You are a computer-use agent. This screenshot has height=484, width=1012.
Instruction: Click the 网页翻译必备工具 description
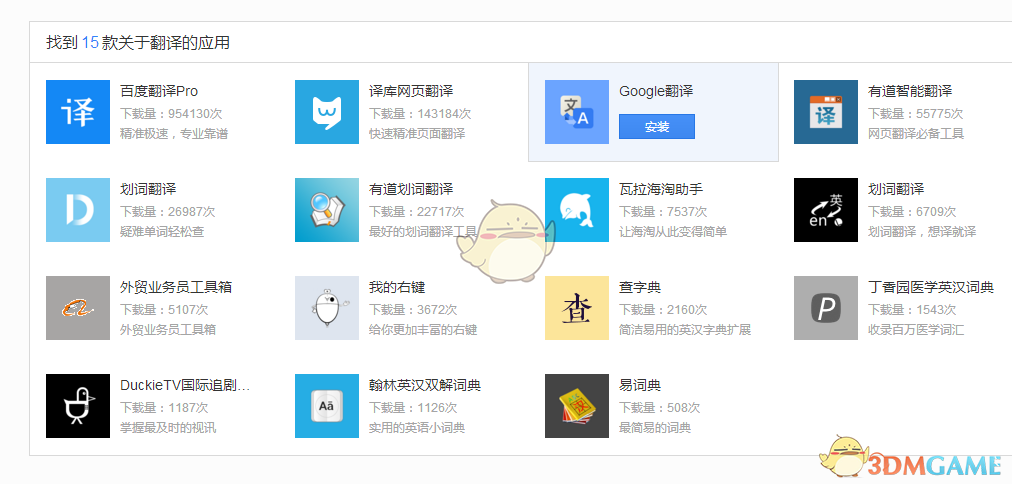(x=916, y=134)
